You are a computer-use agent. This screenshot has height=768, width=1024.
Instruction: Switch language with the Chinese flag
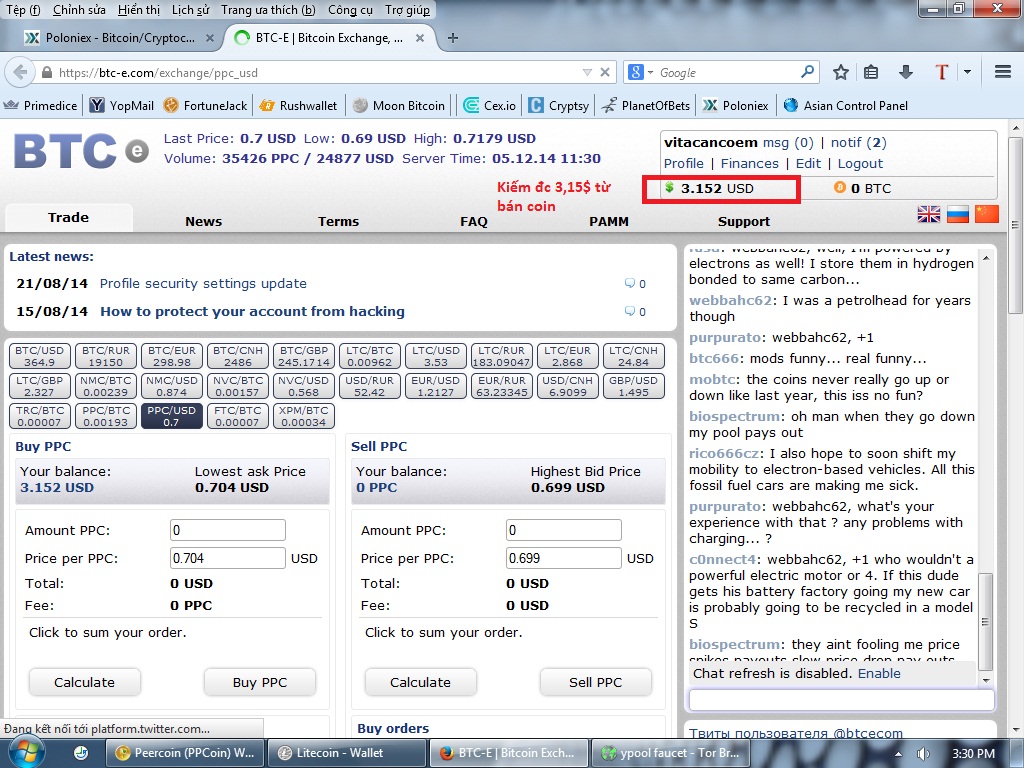987,214
